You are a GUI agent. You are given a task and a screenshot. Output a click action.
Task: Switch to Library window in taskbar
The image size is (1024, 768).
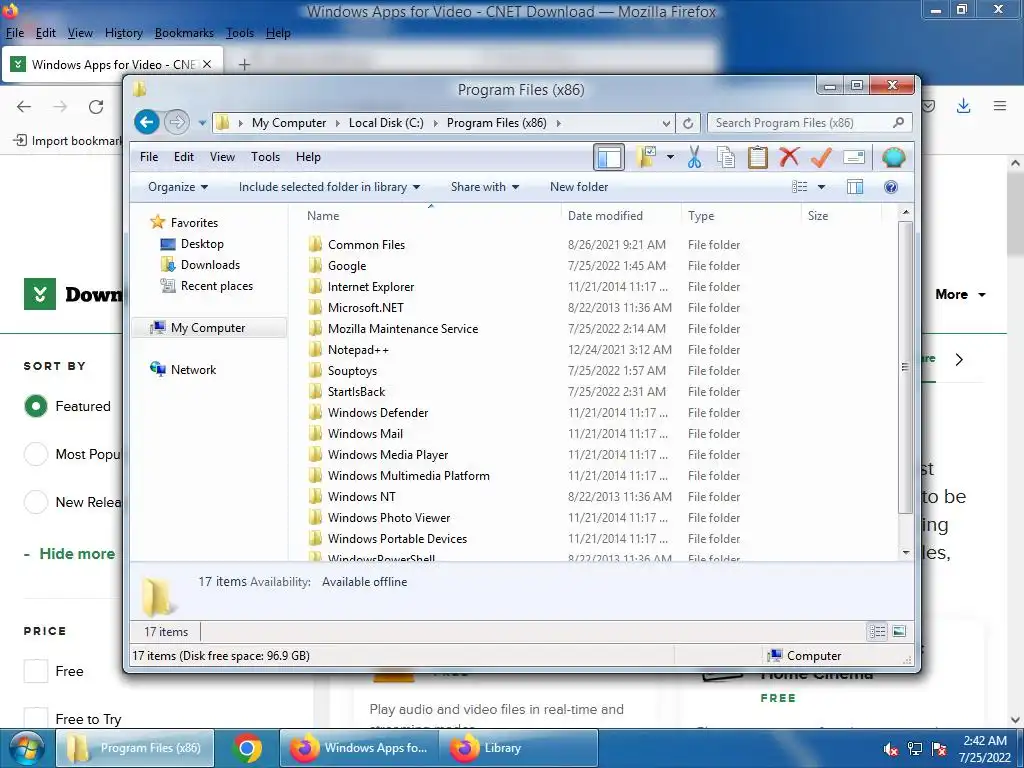[x=517, y=748]
